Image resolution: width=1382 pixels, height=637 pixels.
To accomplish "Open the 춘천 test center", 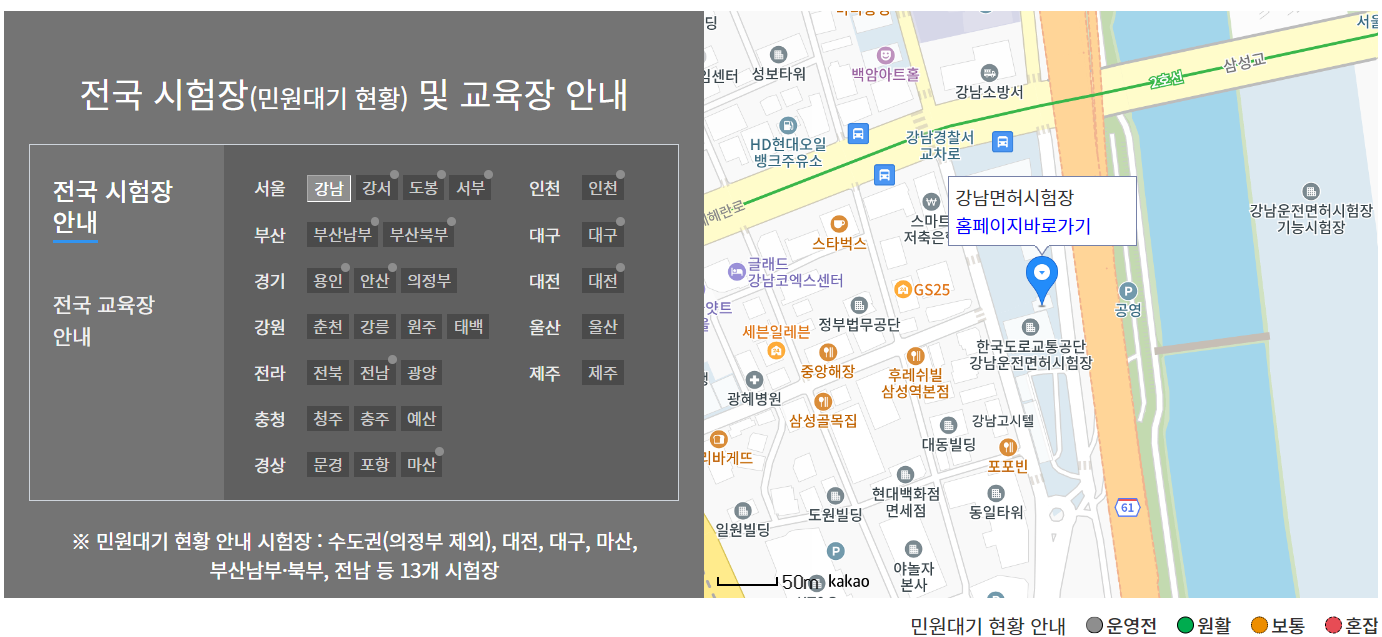I will 328,327.
